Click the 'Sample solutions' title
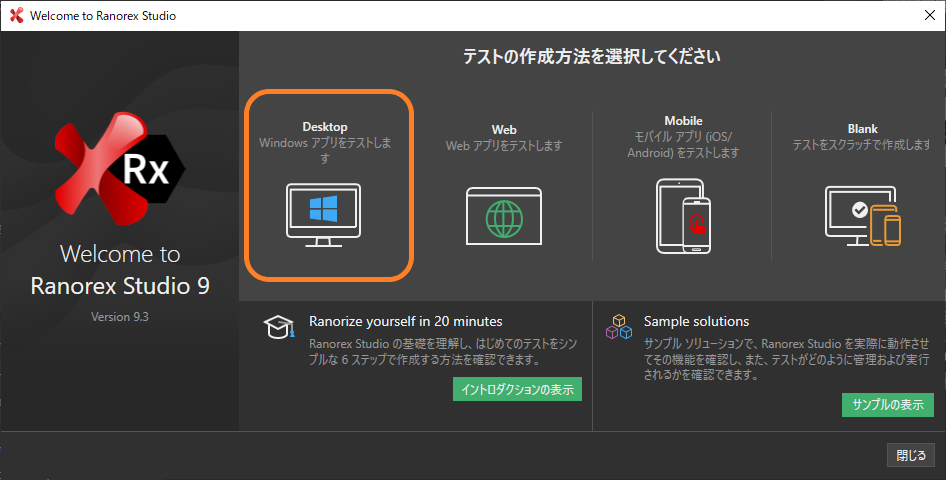 tap(696, 321)
